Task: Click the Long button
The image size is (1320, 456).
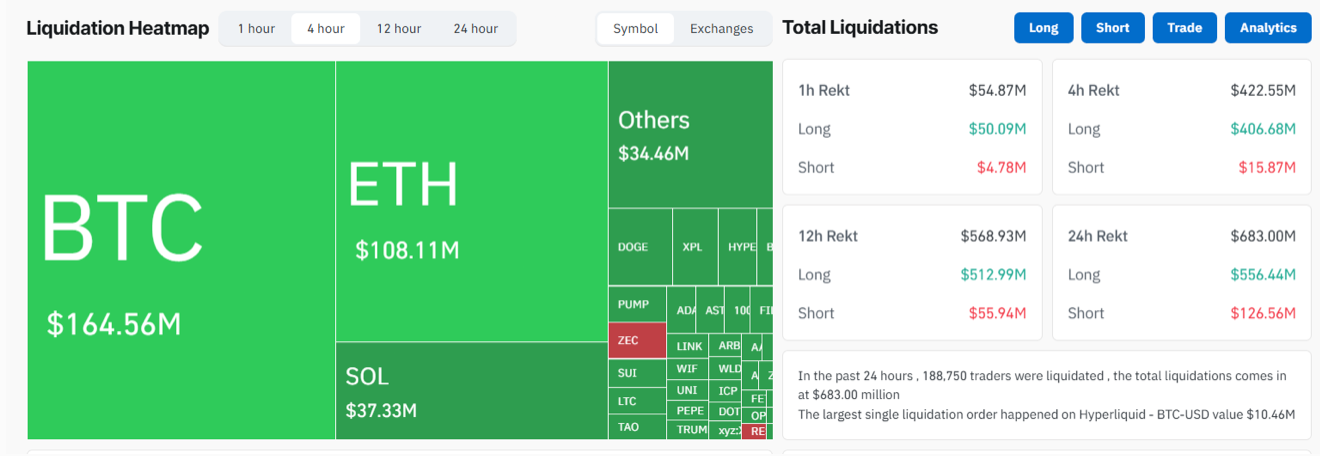Action: [1043, 28]
